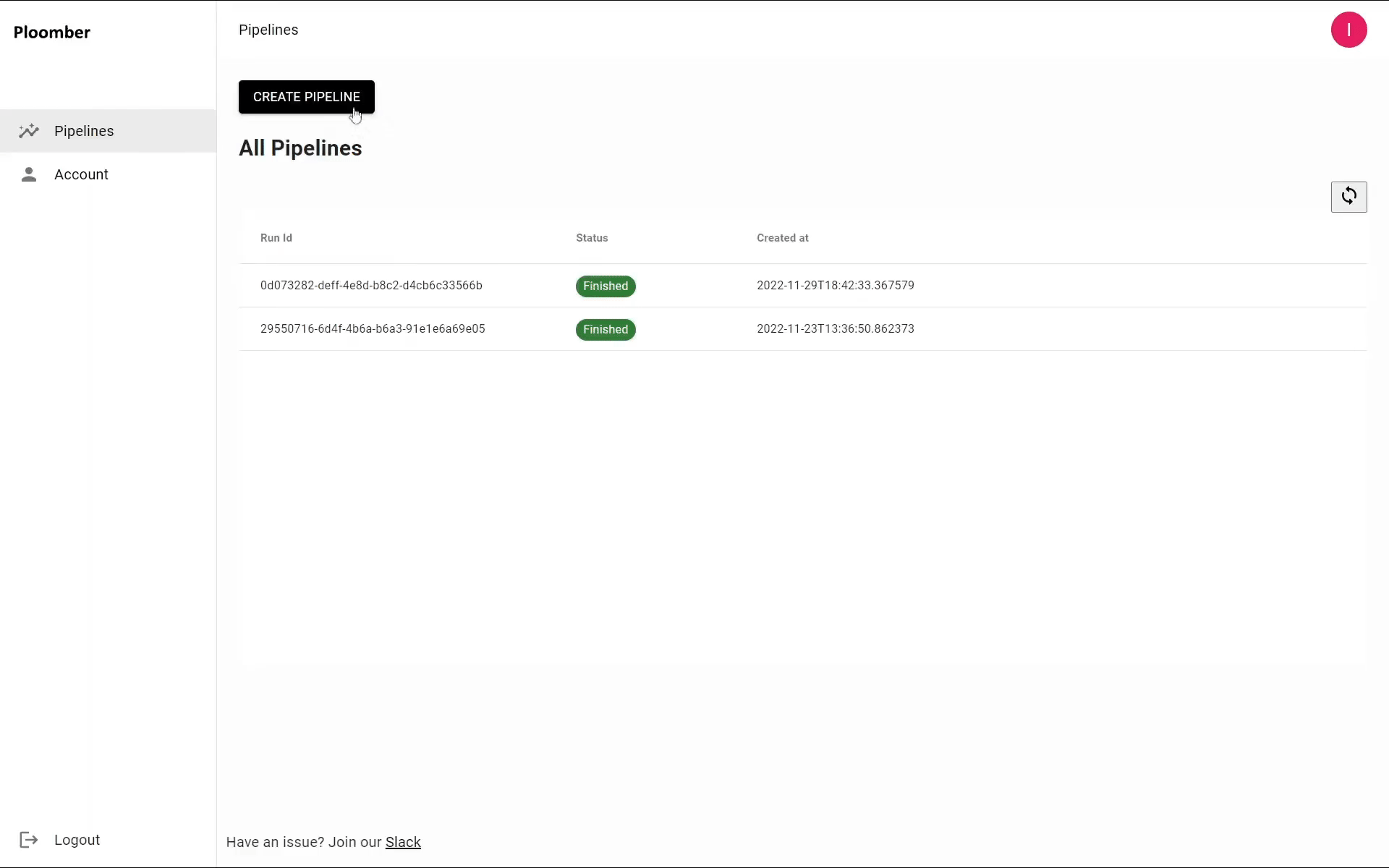Click the Pipelines page title in header
Screen dimensions: 1389x868
coord(268,30)
